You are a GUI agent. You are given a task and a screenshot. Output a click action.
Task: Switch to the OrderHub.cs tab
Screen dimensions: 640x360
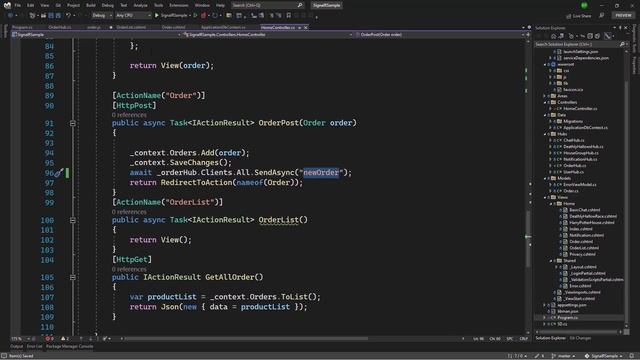click(60, 27)
